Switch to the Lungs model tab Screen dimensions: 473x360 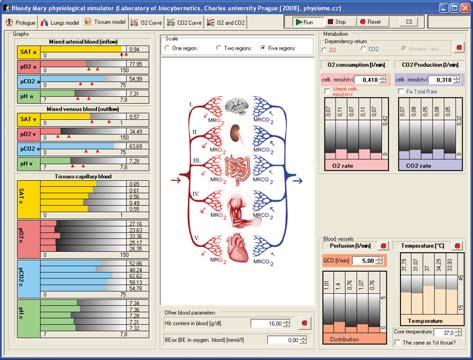coord(59,23)
